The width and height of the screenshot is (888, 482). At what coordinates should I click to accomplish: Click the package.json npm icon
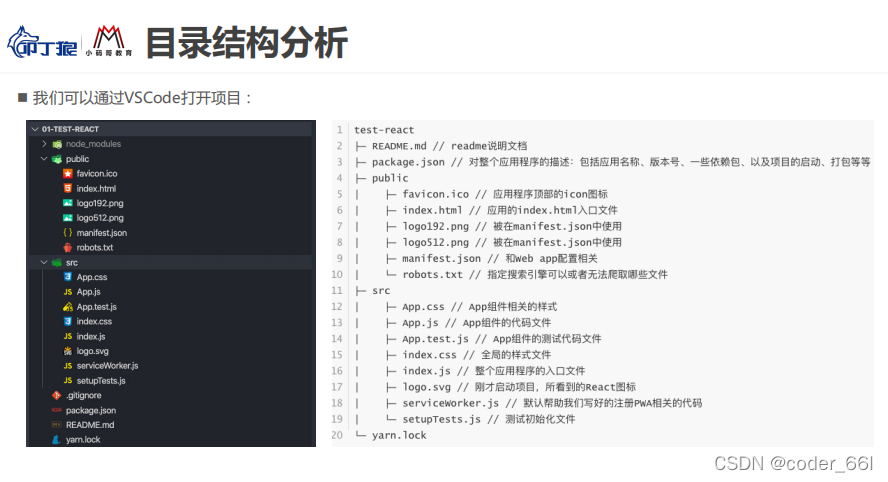pyautogui.click(x=57, y=410)
